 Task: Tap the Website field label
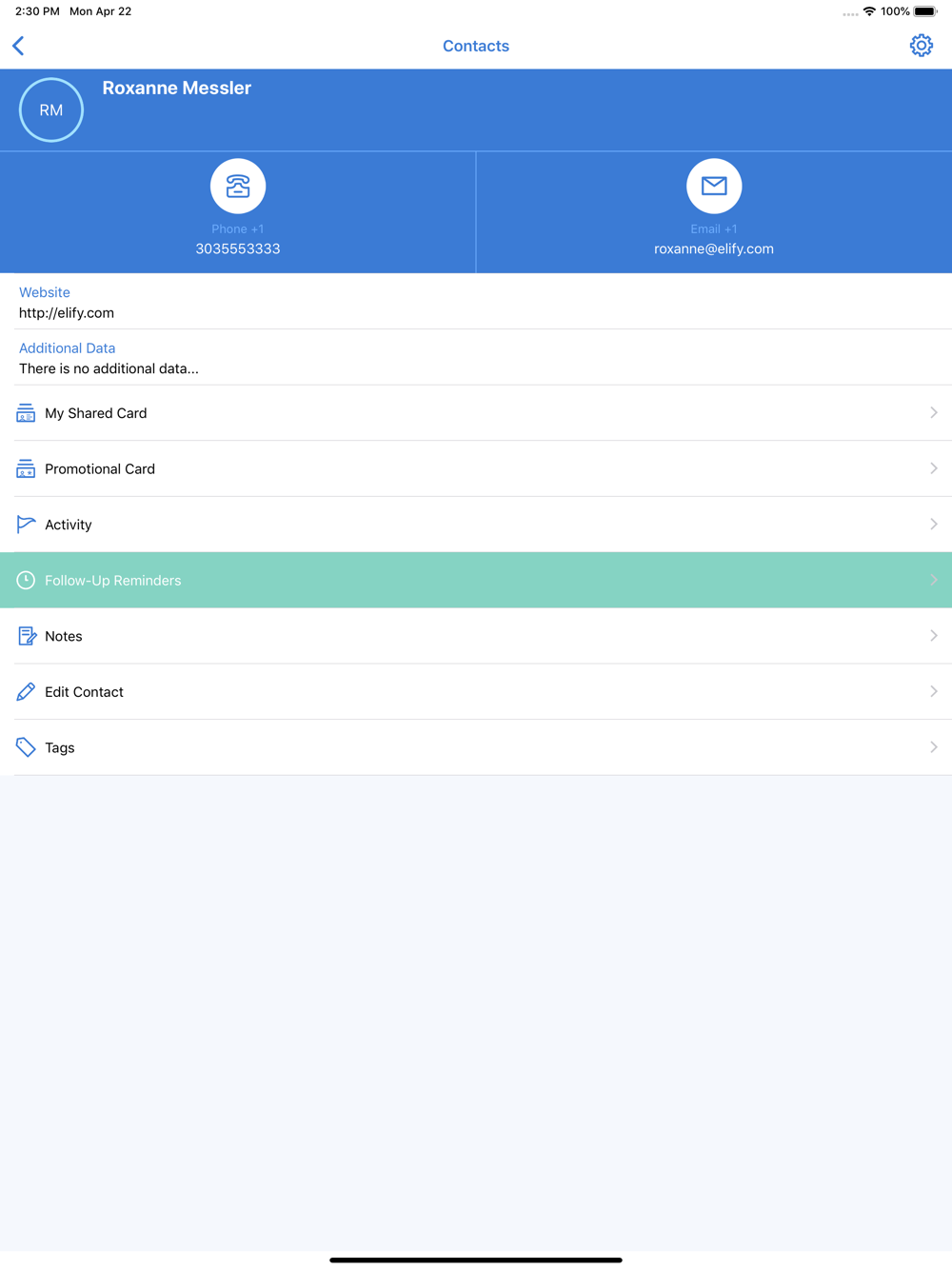pos(45,292)
